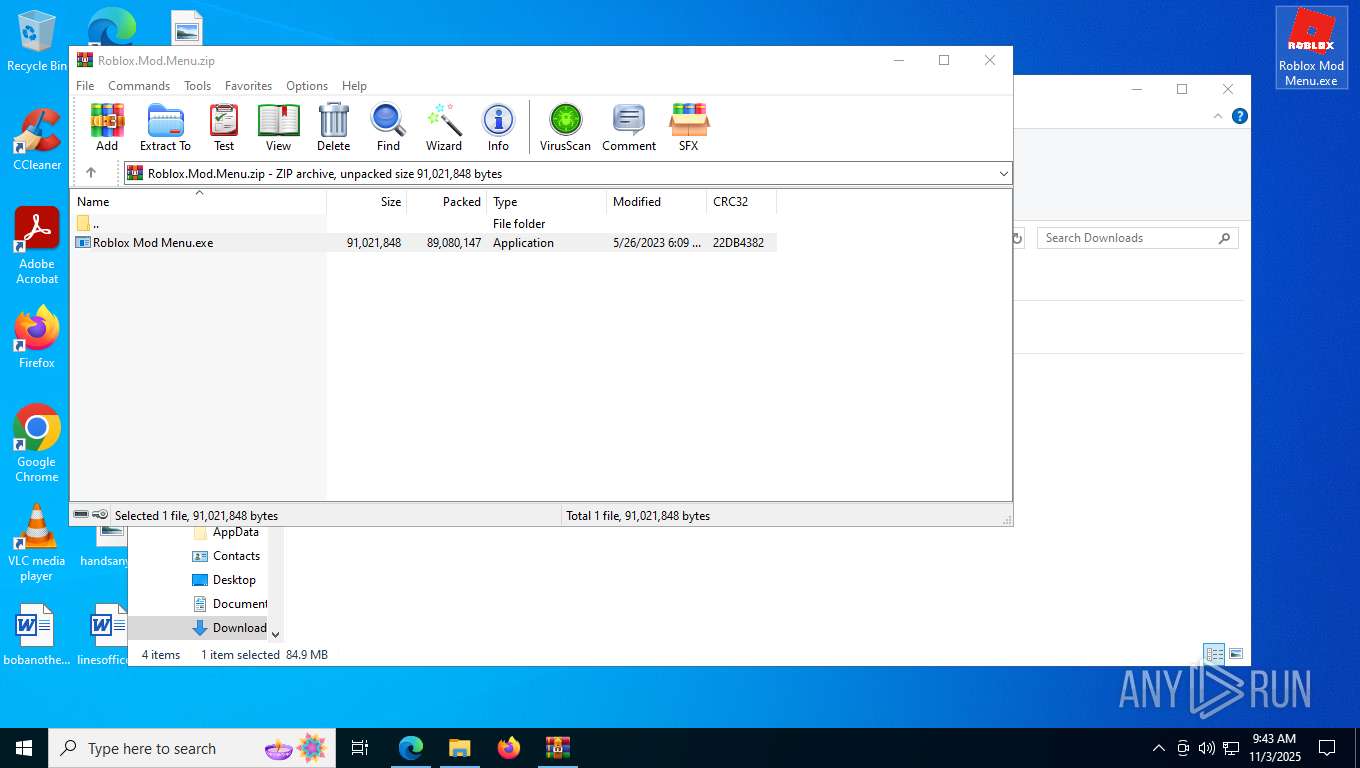Open CCleaner desktop shortcut
Image resolution: width=1360 pixels, height=768 pixels.
(37, 140)
